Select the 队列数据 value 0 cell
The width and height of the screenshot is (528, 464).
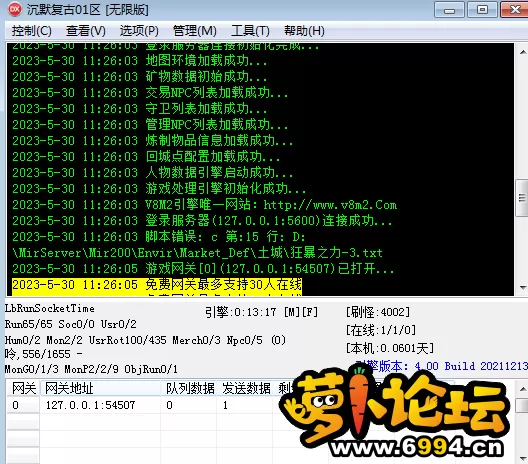189,405
